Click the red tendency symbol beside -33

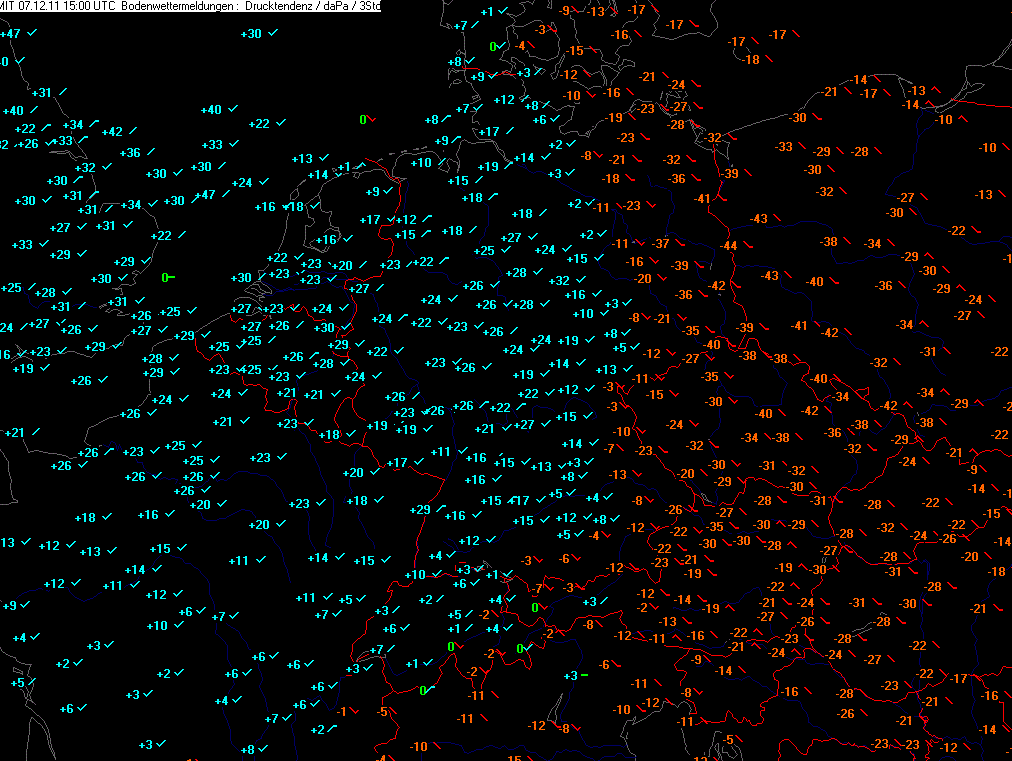click(x=802, y=147)
